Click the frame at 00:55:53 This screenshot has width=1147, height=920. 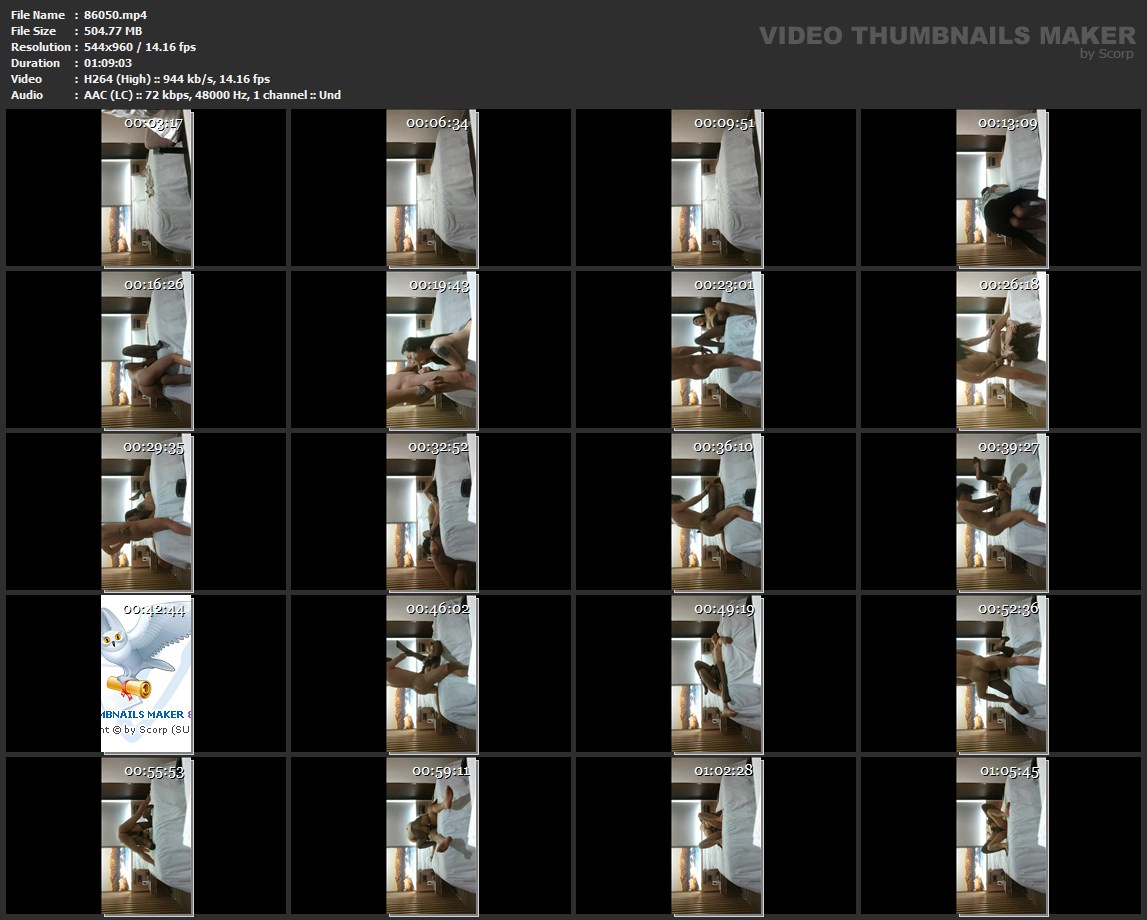[x=147, y=835]
